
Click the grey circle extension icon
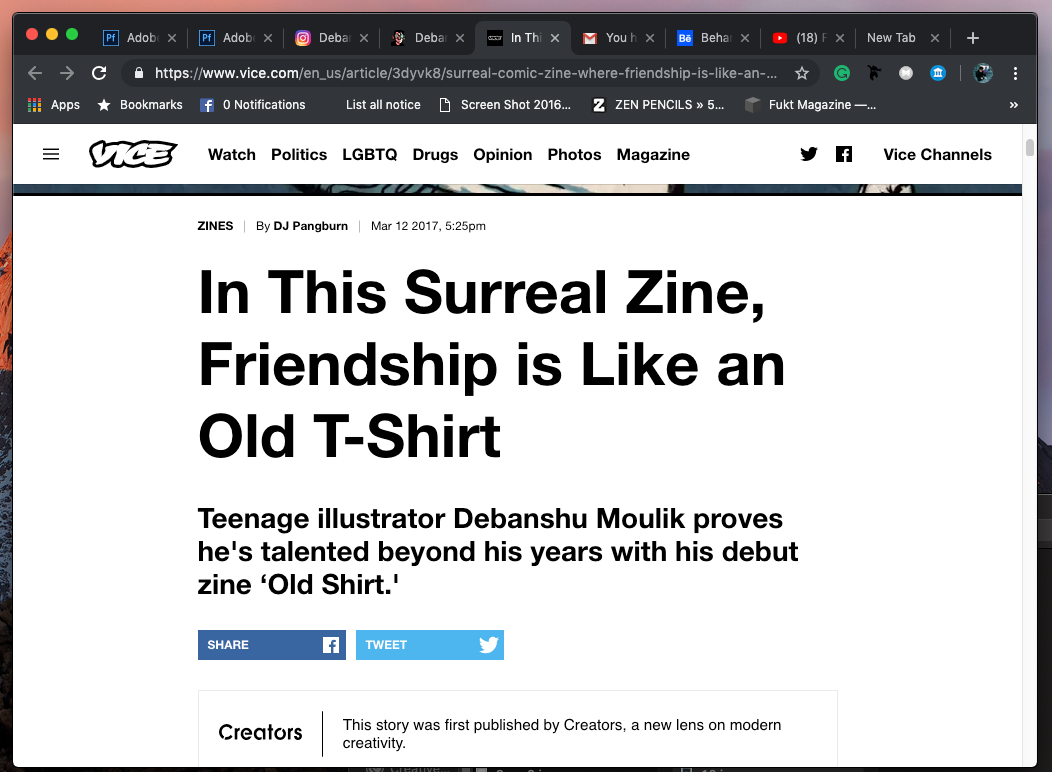(906, 73)
